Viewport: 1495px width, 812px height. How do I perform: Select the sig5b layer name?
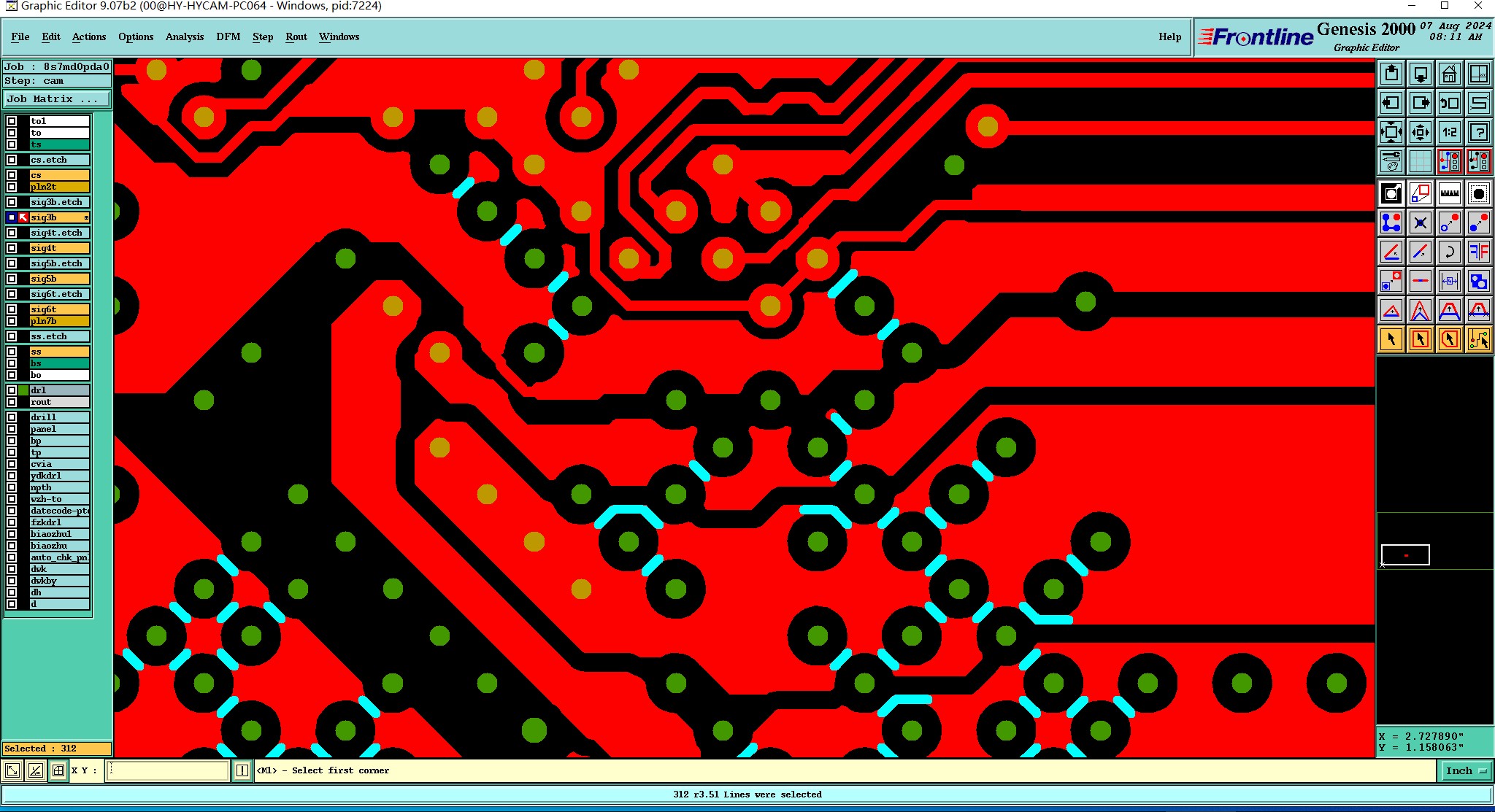coord(59,279)
